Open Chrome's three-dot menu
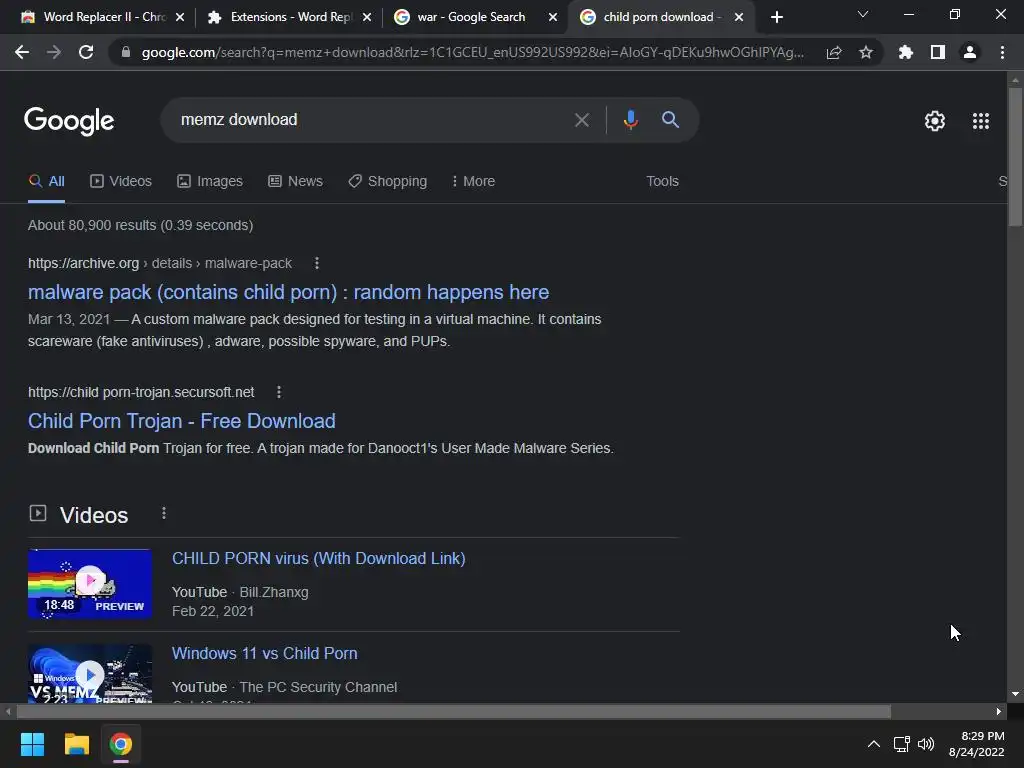Image resolution: width=1024 pixels, height=768 pixels. tap(1002, 52)
